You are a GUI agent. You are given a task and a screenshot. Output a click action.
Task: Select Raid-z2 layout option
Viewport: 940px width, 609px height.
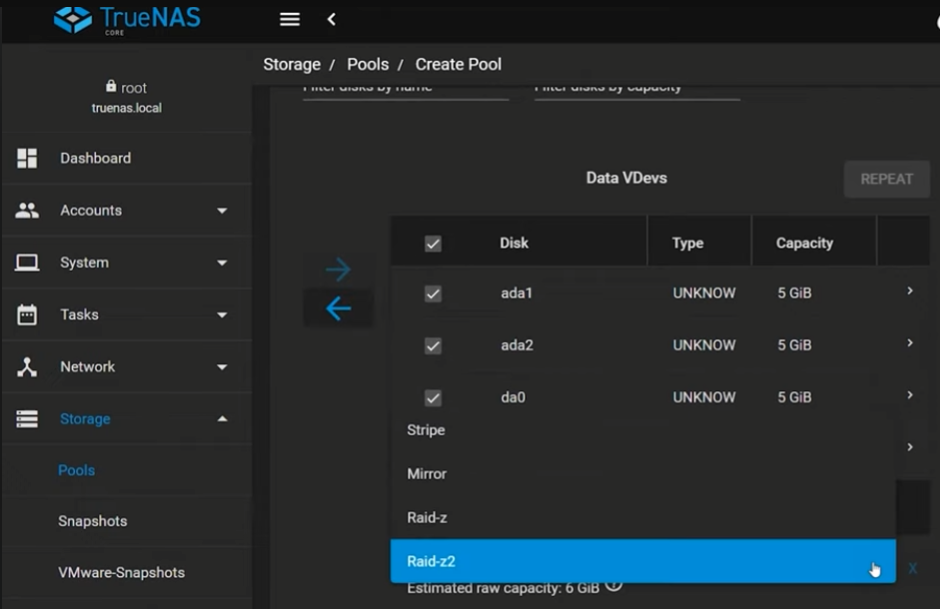643,561
